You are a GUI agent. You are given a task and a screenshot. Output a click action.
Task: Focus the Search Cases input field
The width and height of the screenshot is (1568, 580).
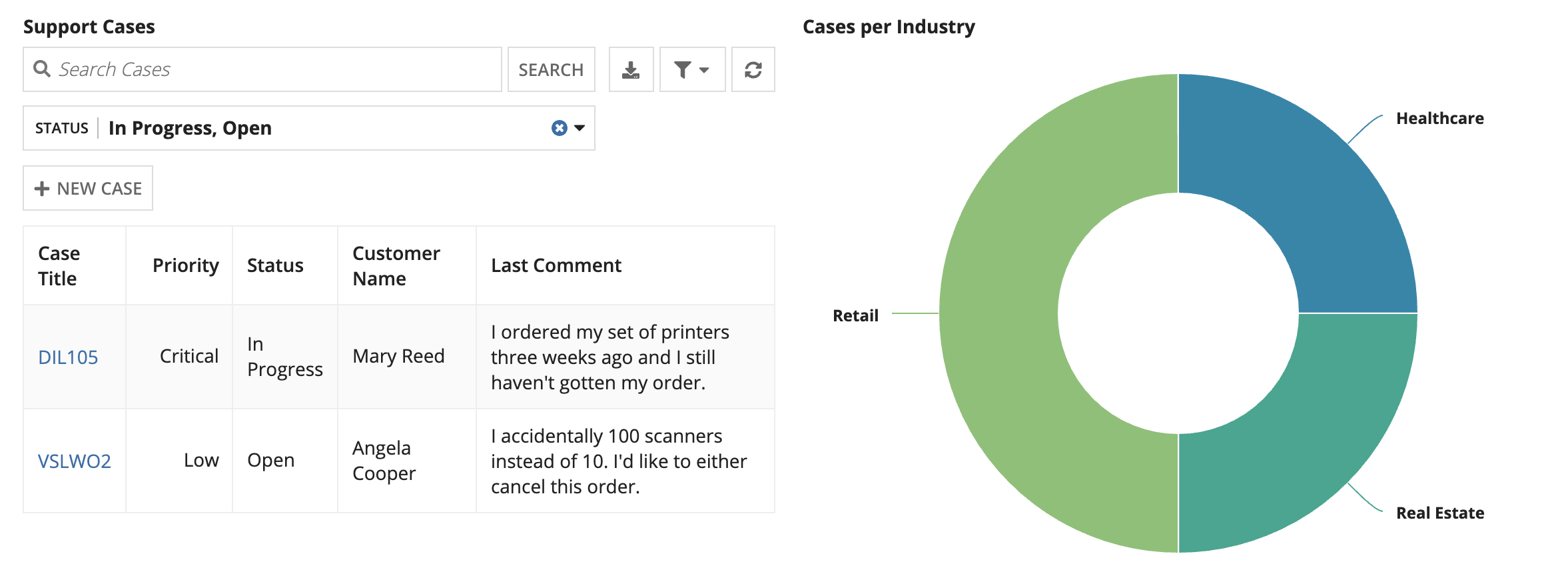[x=262, y=69]
